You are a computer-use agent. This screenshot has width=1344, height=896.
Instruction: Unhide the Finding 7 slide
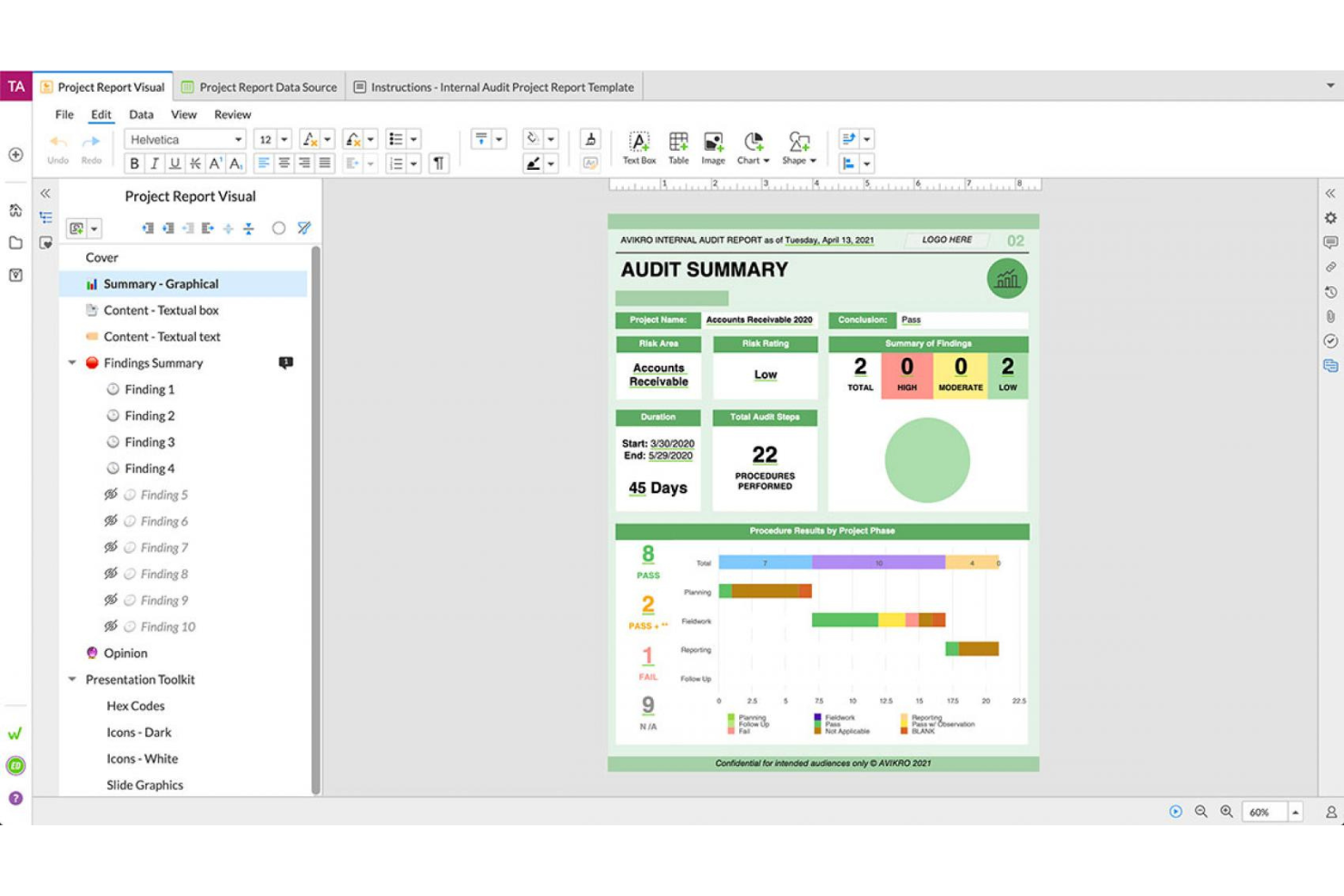[111, 547]
